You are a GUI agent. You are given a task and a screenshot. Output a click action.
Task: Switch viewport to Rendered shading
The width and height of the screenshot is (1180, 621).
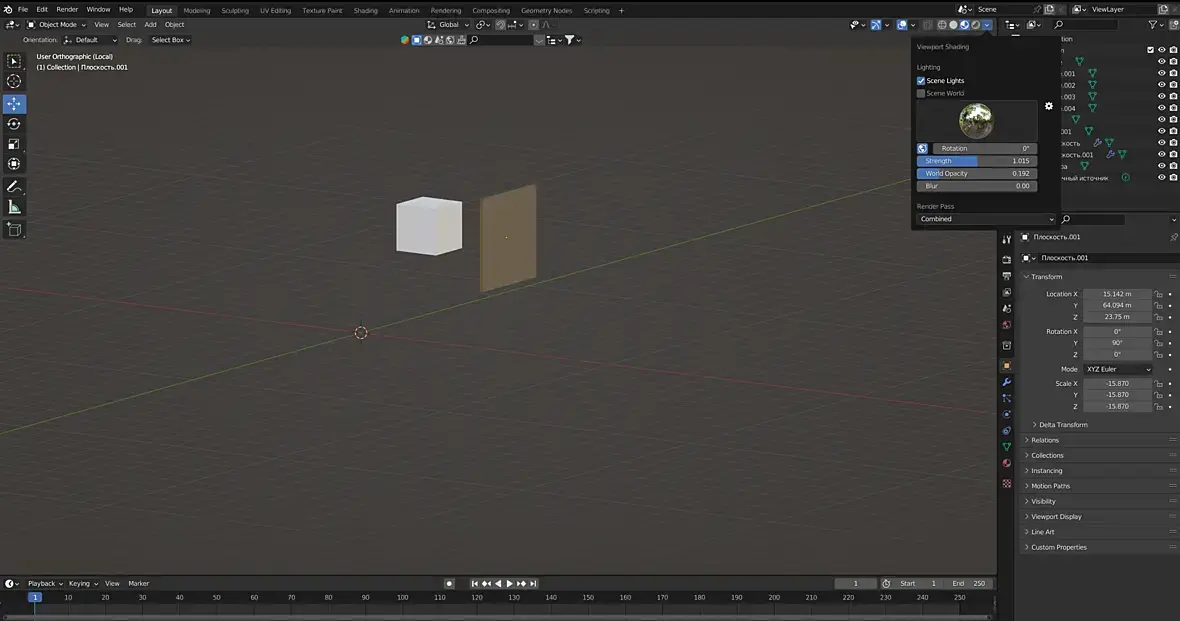976,25
